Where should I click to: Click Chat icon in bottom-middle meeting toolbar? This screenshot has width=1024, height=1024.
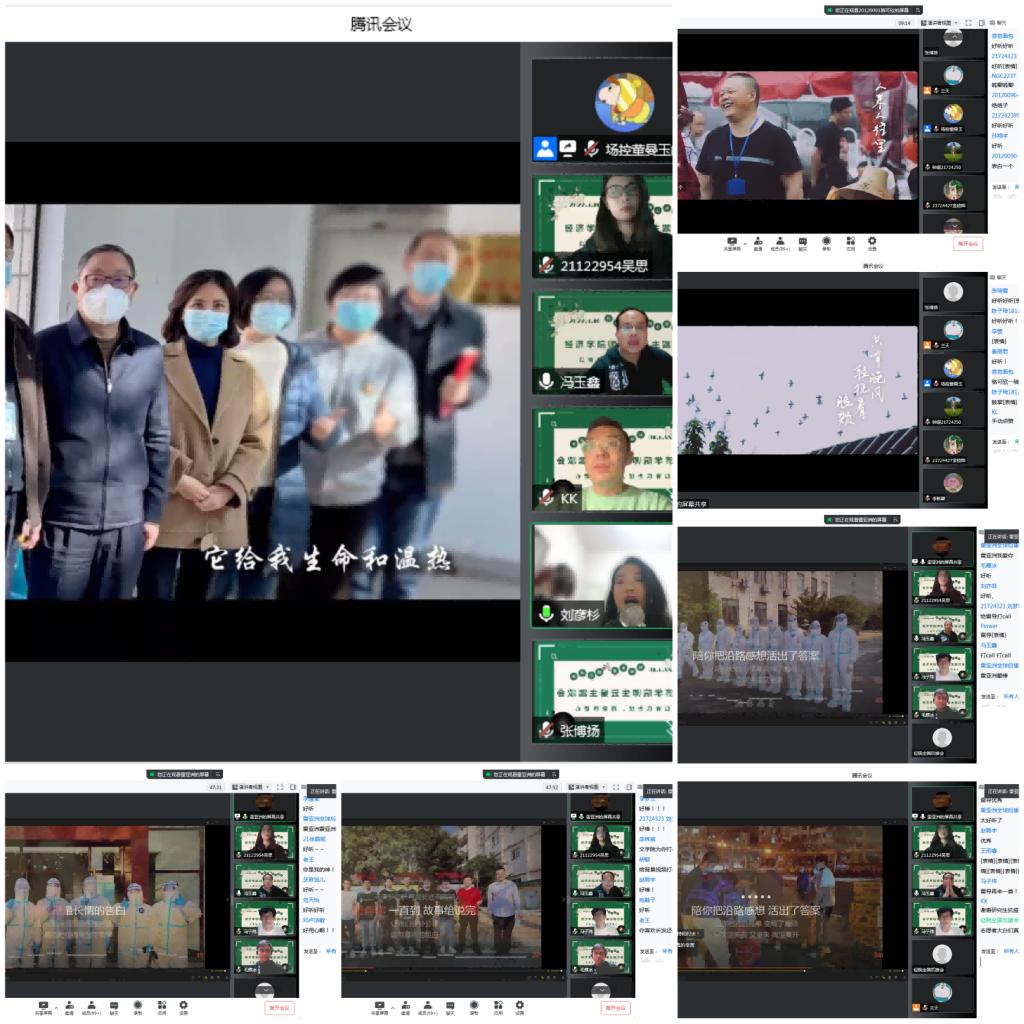pyautogui.click(x=450, y=1005)
